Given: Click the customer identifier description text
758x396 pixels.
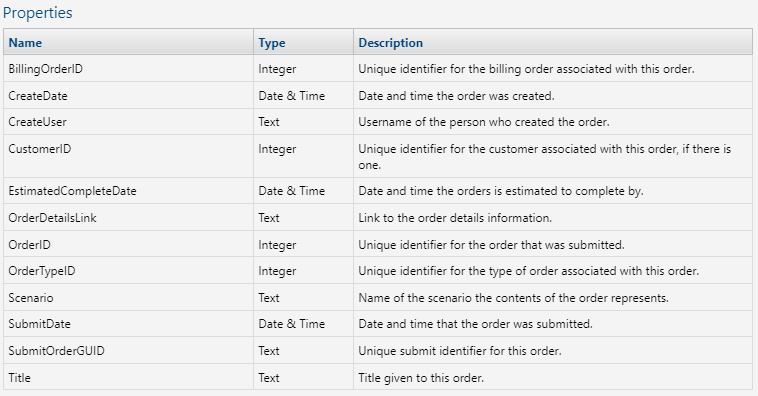Looking at the screenshot, I should pyautogui.click(x=545, y=157).
